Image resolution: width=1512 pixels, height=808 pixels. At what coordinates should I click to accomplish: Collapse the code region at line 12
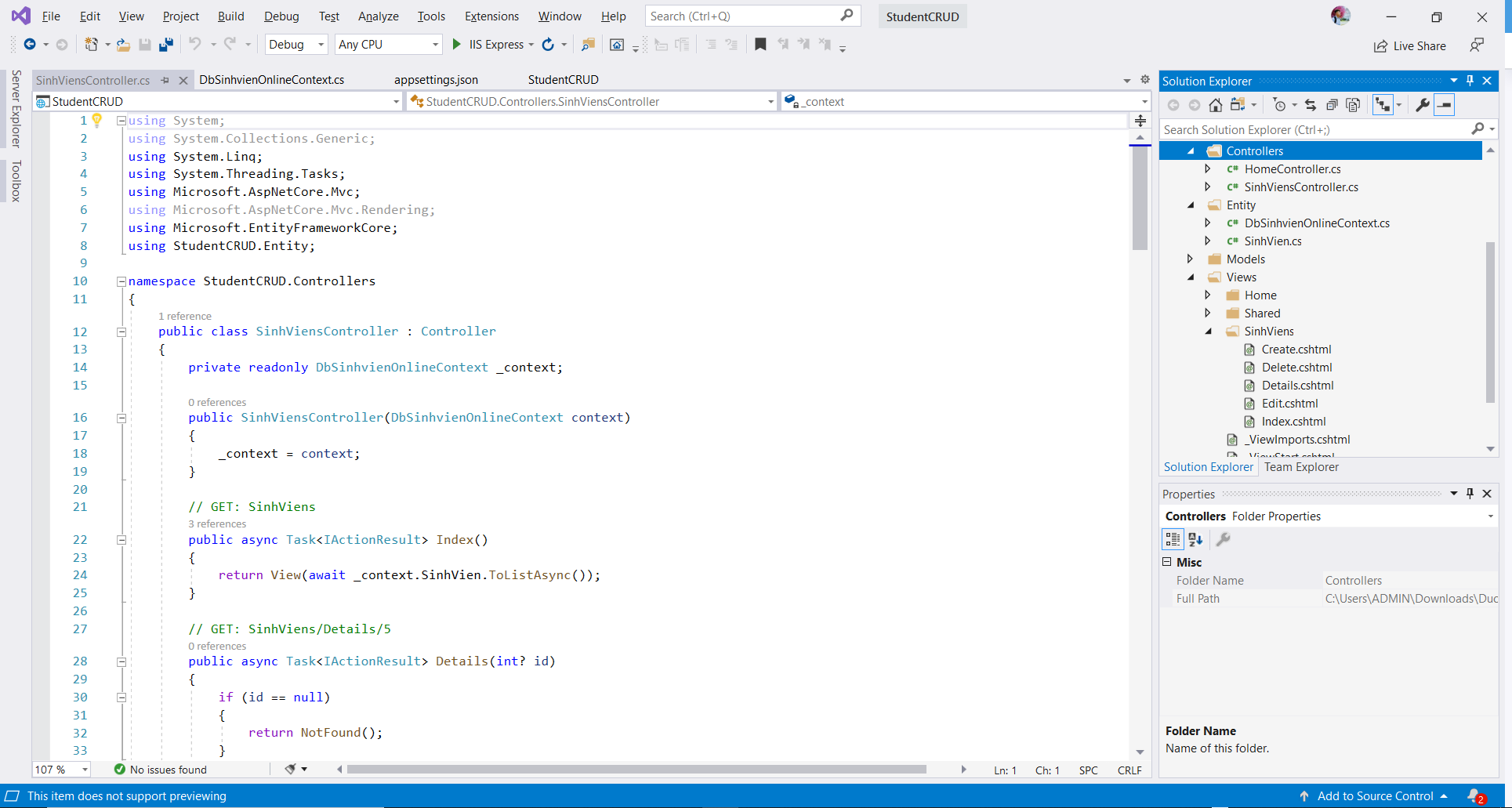point(121,332)
